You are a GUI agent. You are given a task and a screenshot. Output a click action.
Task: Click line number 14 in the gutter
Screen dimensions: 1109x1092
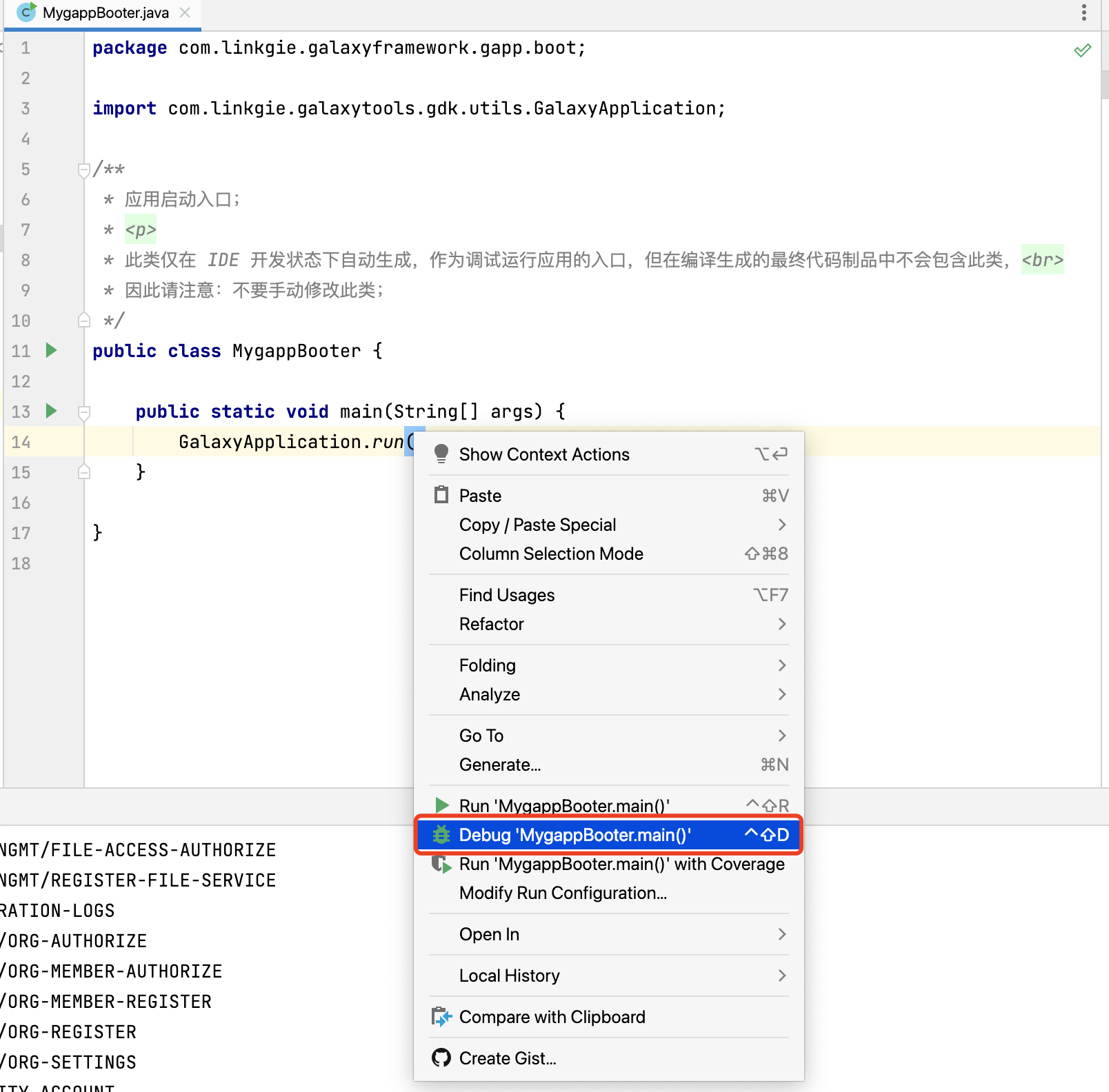click(21, 442)
